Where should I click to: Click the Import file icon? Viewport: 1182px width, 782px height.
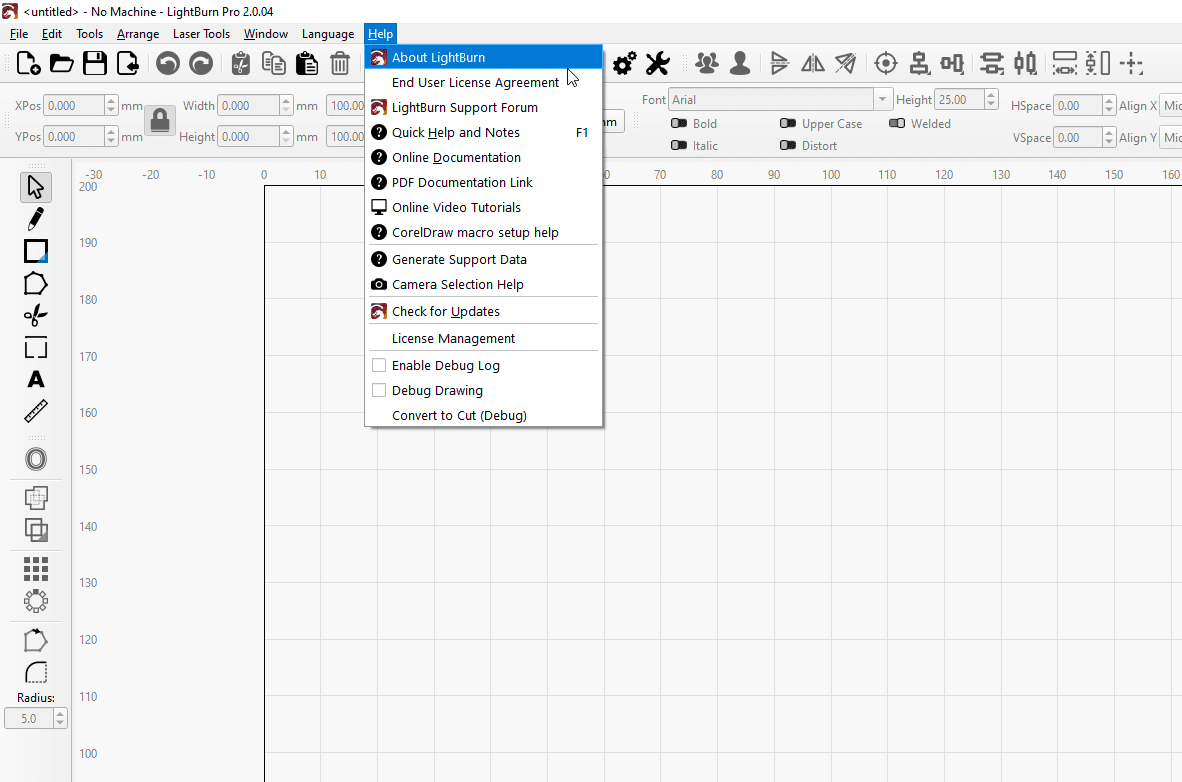tap(128, 63)
